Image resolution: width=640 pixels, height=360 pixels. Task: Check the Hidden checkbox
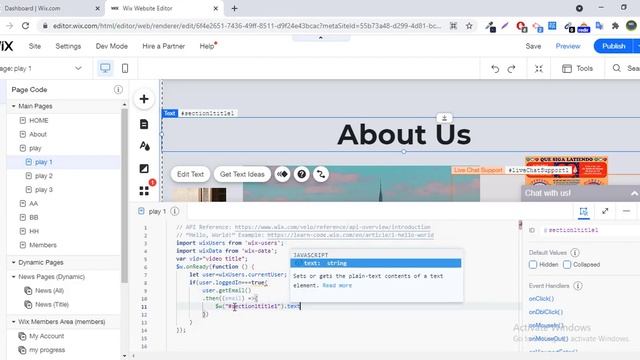(x=533, y=264)
